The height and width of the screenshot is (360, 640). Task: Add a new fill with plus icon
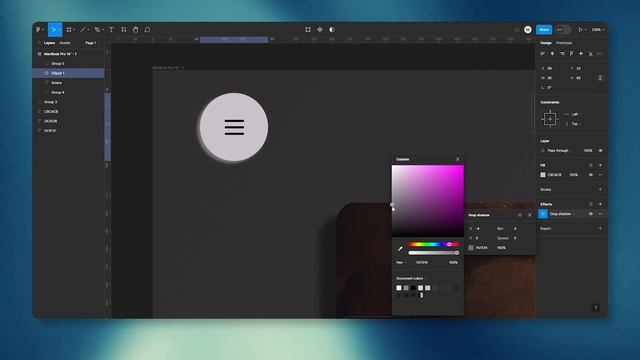[600, 165]
